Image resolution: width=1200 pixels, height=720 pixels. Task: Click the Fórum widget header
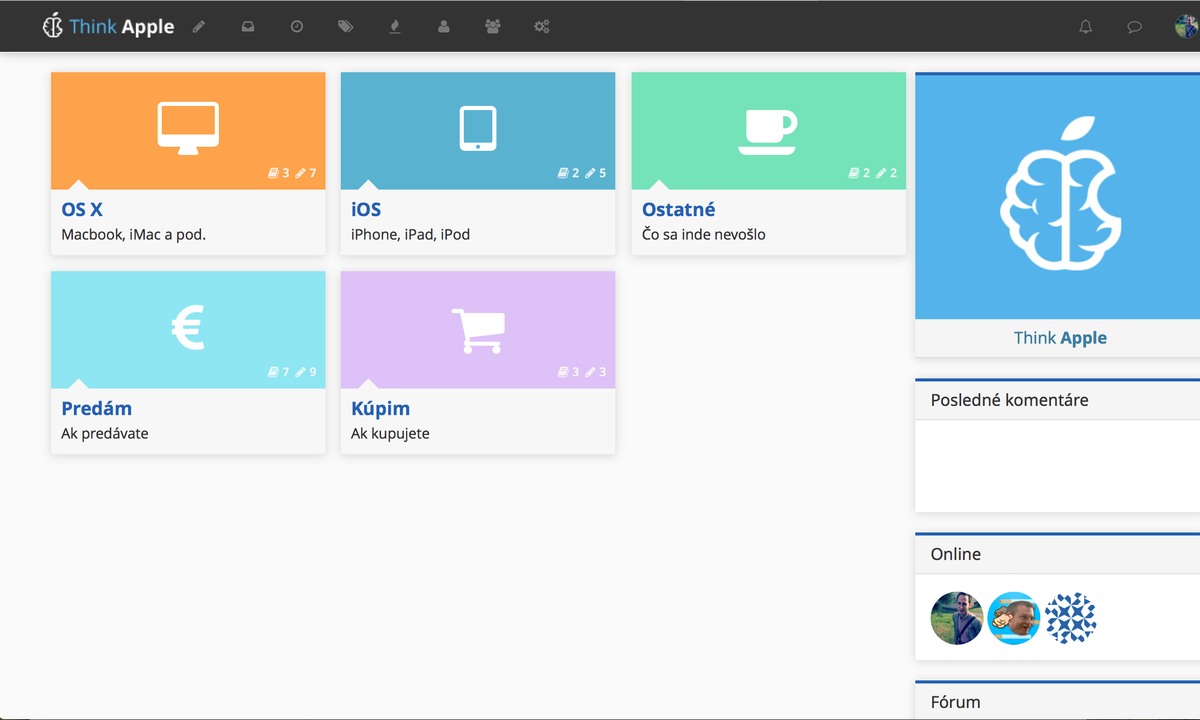(1058, 701)
